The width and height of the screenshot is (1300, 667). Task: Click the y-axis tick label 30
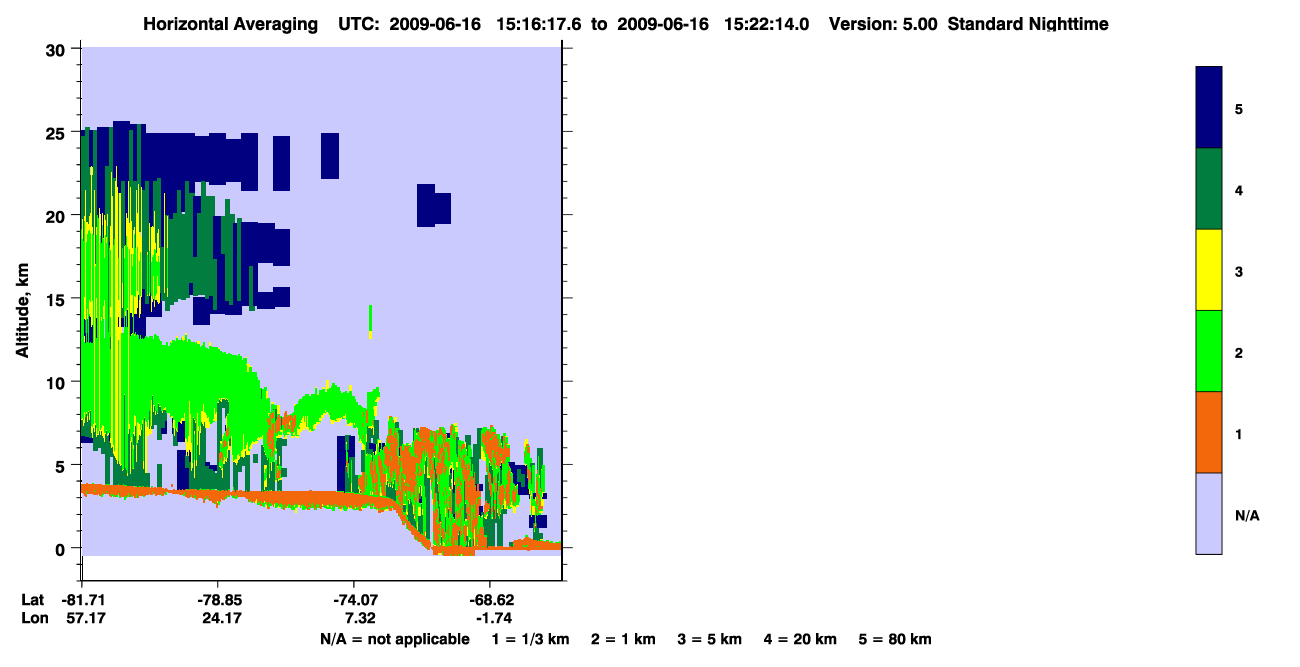[57, 49]
